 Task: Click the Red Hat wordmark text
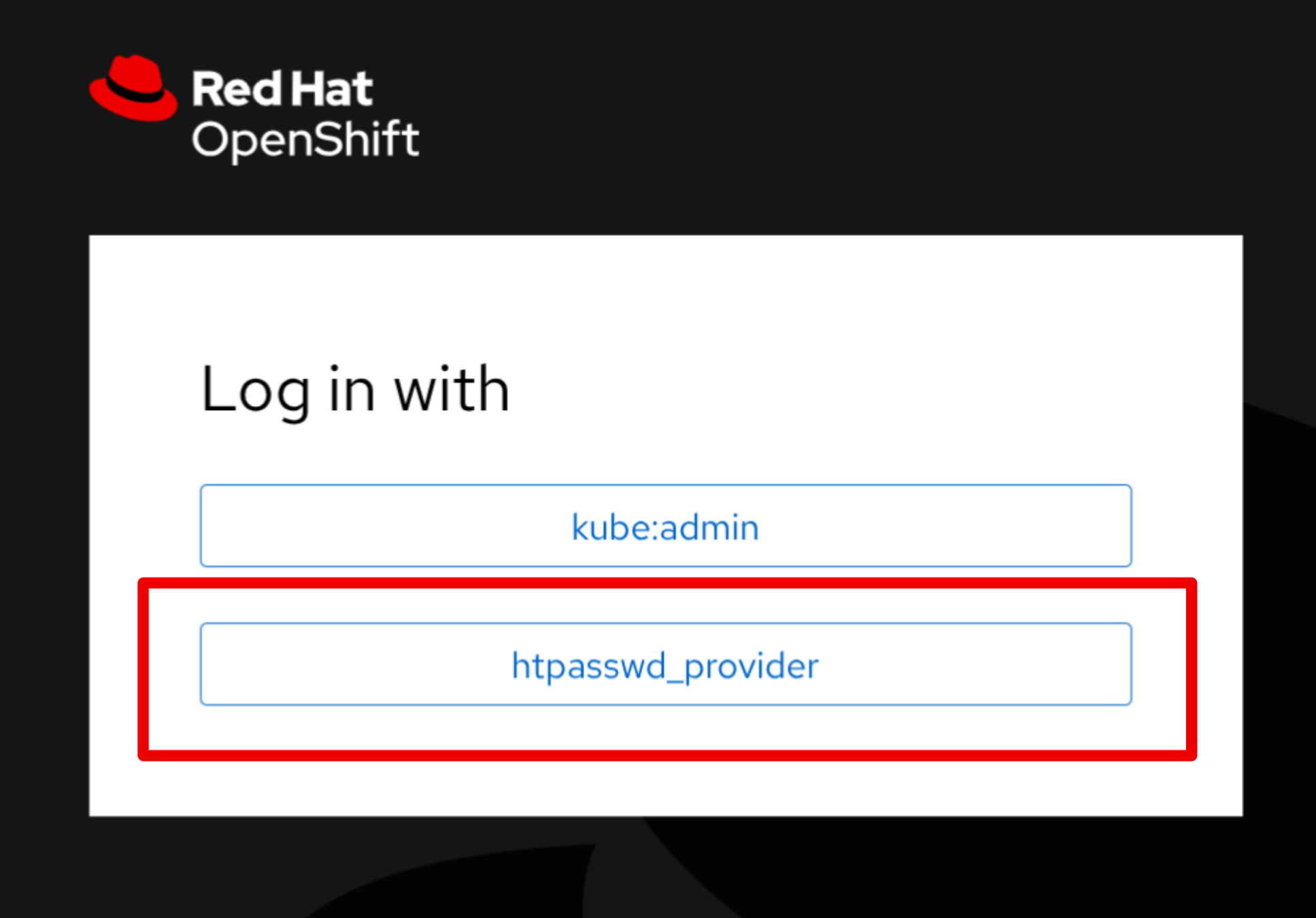coord(282,89)
